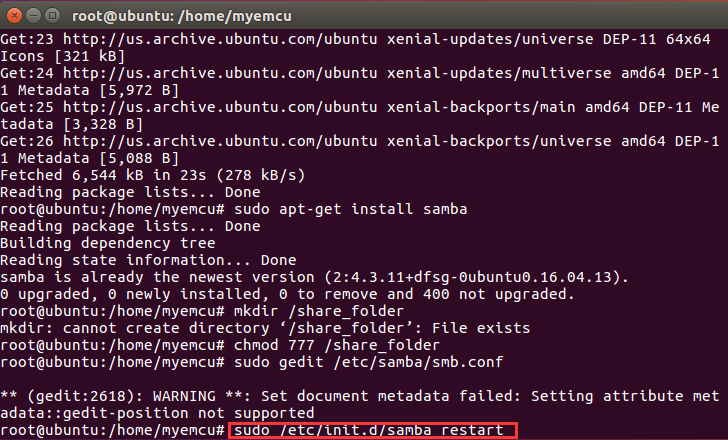The image size is (728, 440).
Task: Close the terminal window with red button
Action: [14, 16]
